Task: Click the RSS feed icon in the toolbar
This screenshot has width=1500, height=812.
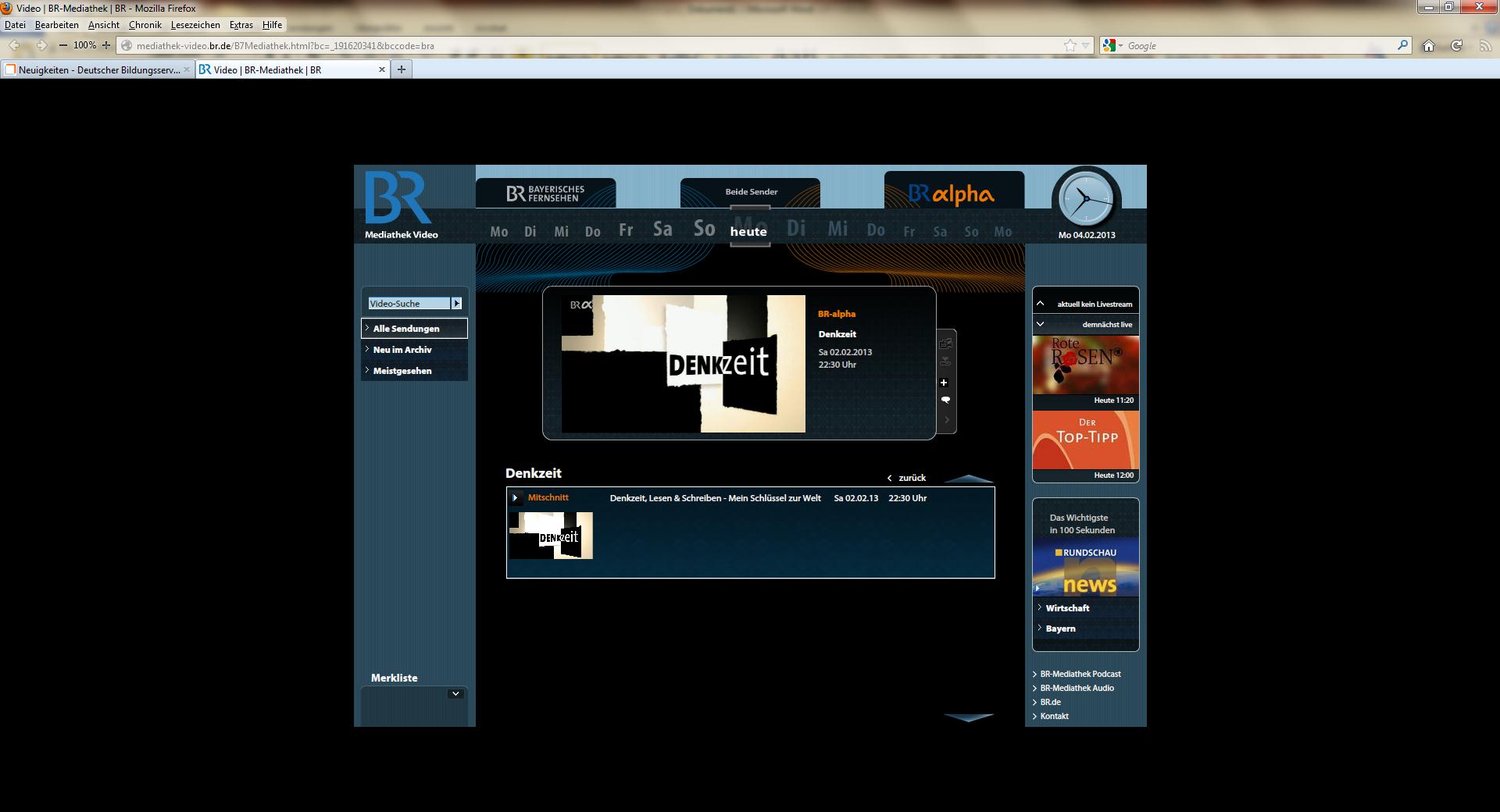Action: 1485,46
